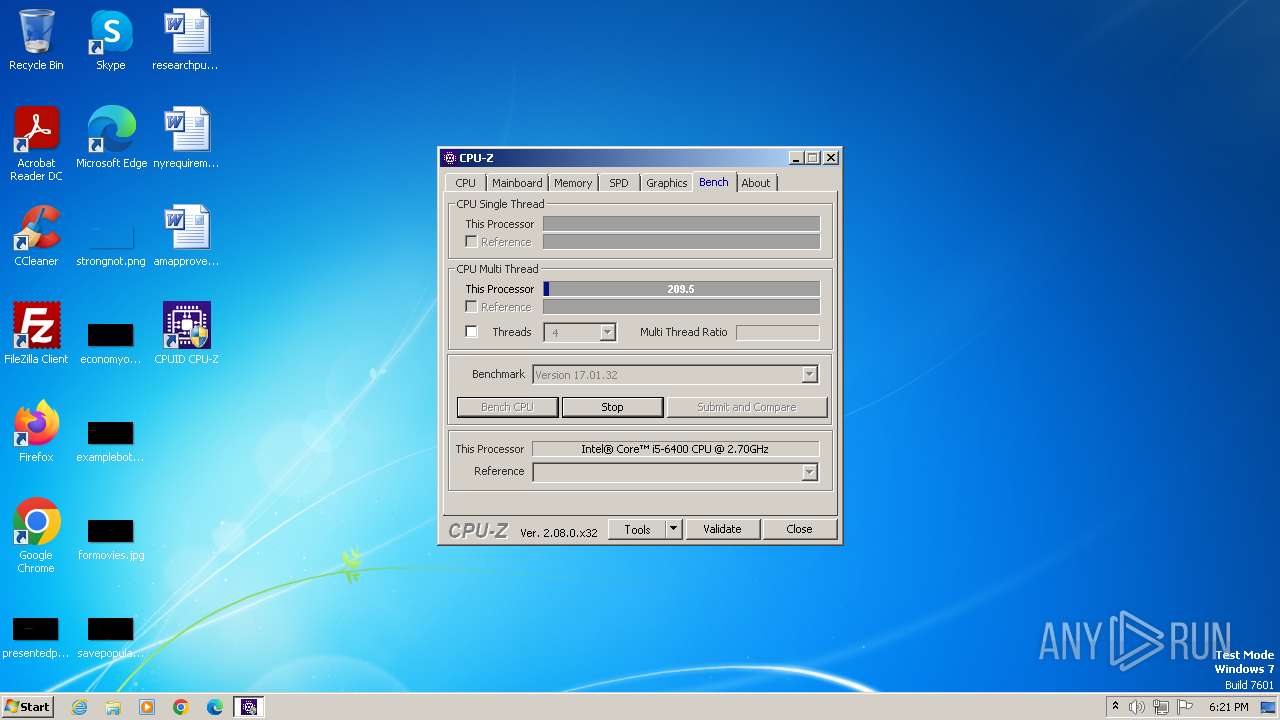Click the Close button at bottom of CPU-Z
The height and width of the screenshot is (720, 1280).
[799, 529]
